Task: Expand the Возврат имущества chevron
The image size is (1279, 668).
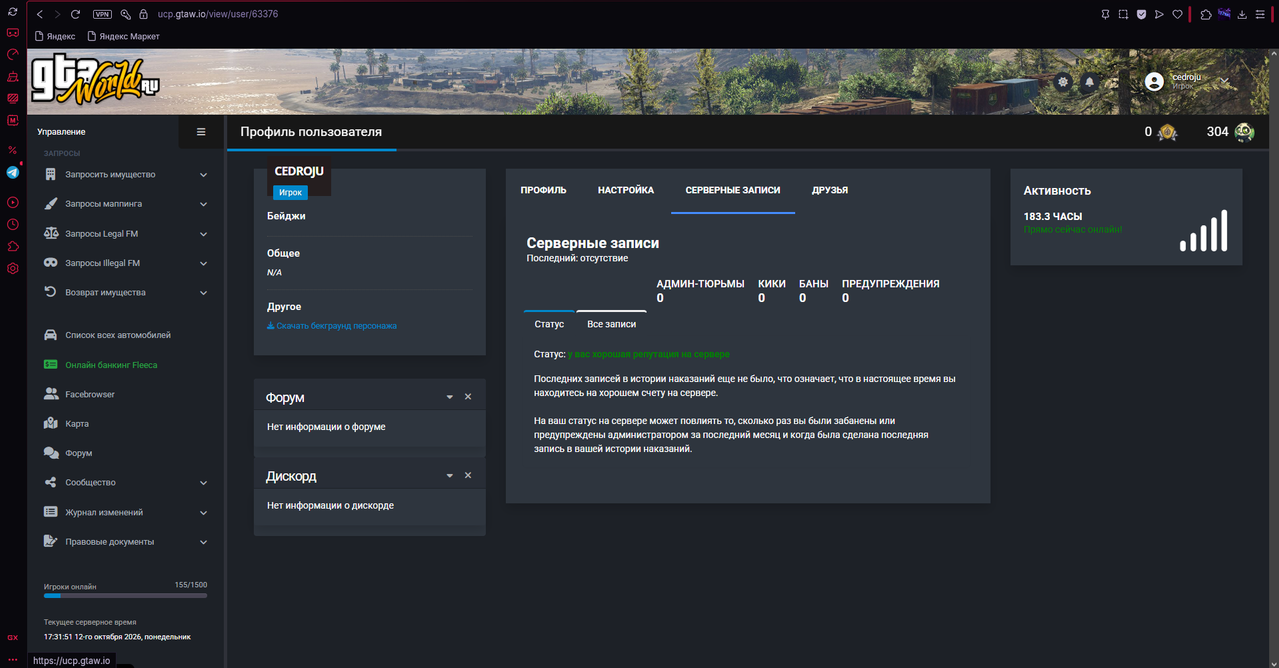Action: point(203,293)
